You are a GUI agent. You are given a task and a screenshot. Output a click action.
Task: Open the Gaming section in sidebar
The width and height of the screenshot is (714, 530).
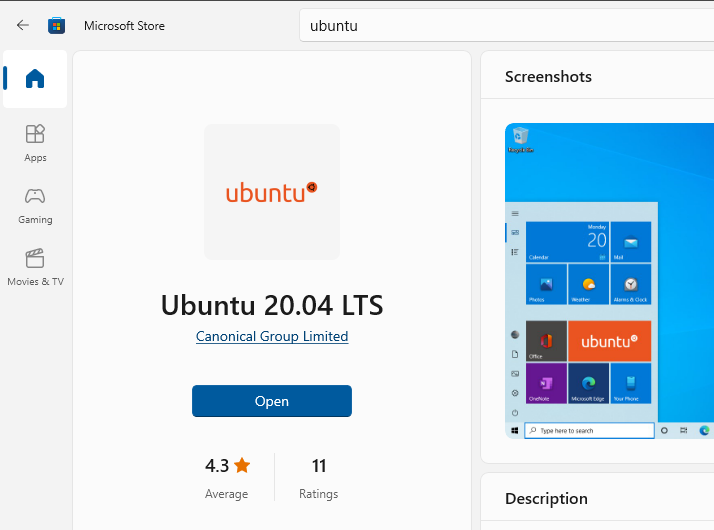tap(35, 206)
